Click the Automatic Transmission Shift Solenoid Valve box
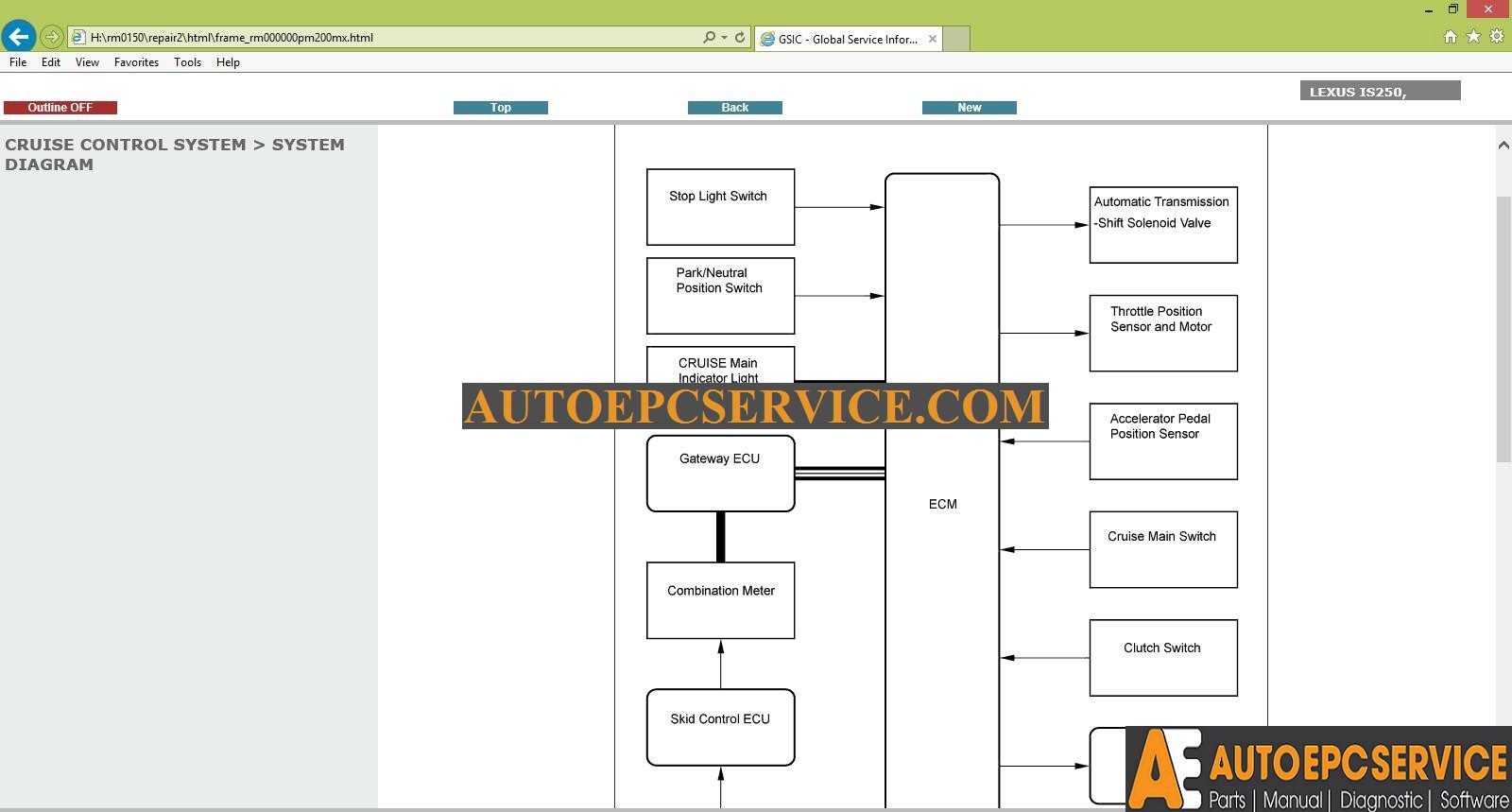 point(1163,225)
